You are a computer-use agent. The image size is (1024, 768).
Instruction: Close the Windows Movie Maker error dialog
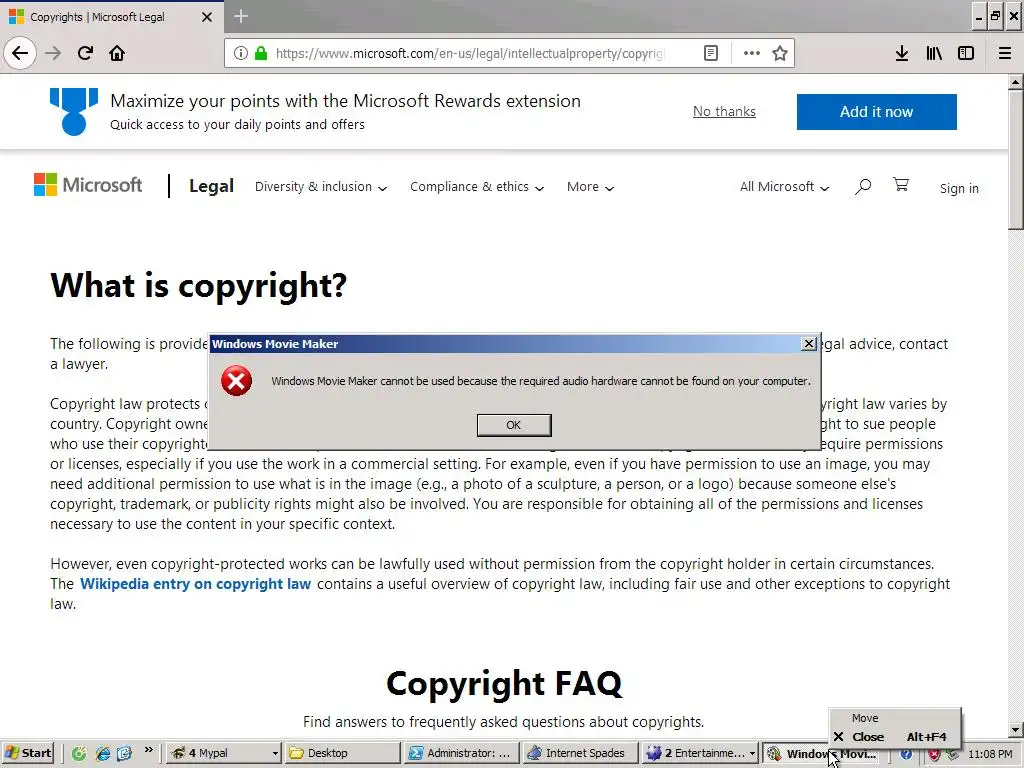808,344
